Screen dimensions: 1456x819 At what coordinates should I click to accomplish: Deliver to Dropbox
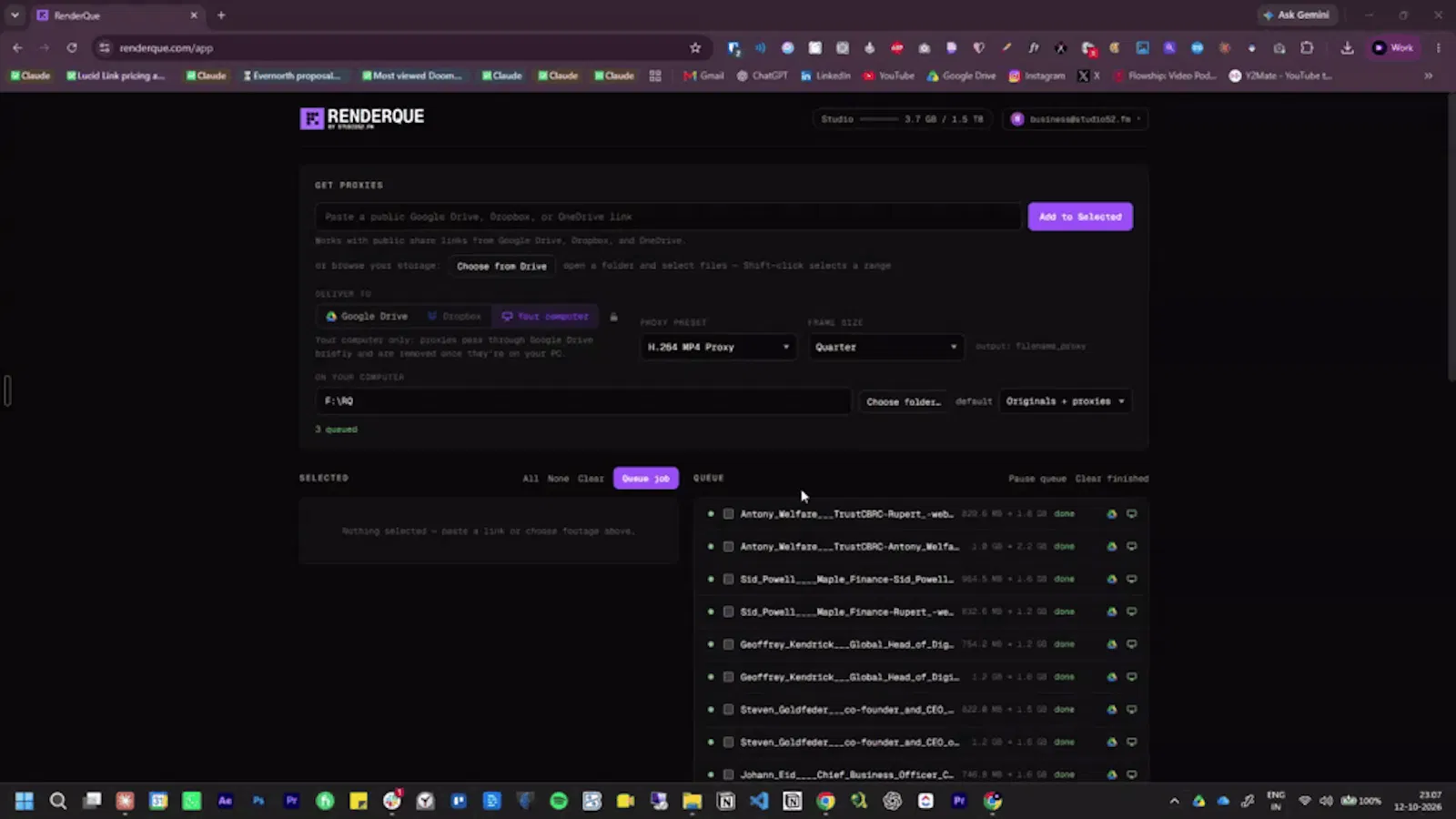[x=454, y=317]
